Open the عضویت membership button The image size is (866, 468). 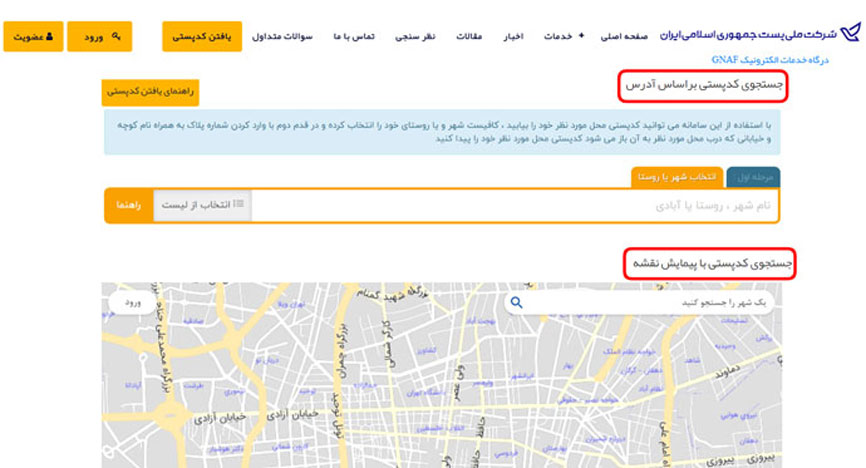tap(33, 36)
